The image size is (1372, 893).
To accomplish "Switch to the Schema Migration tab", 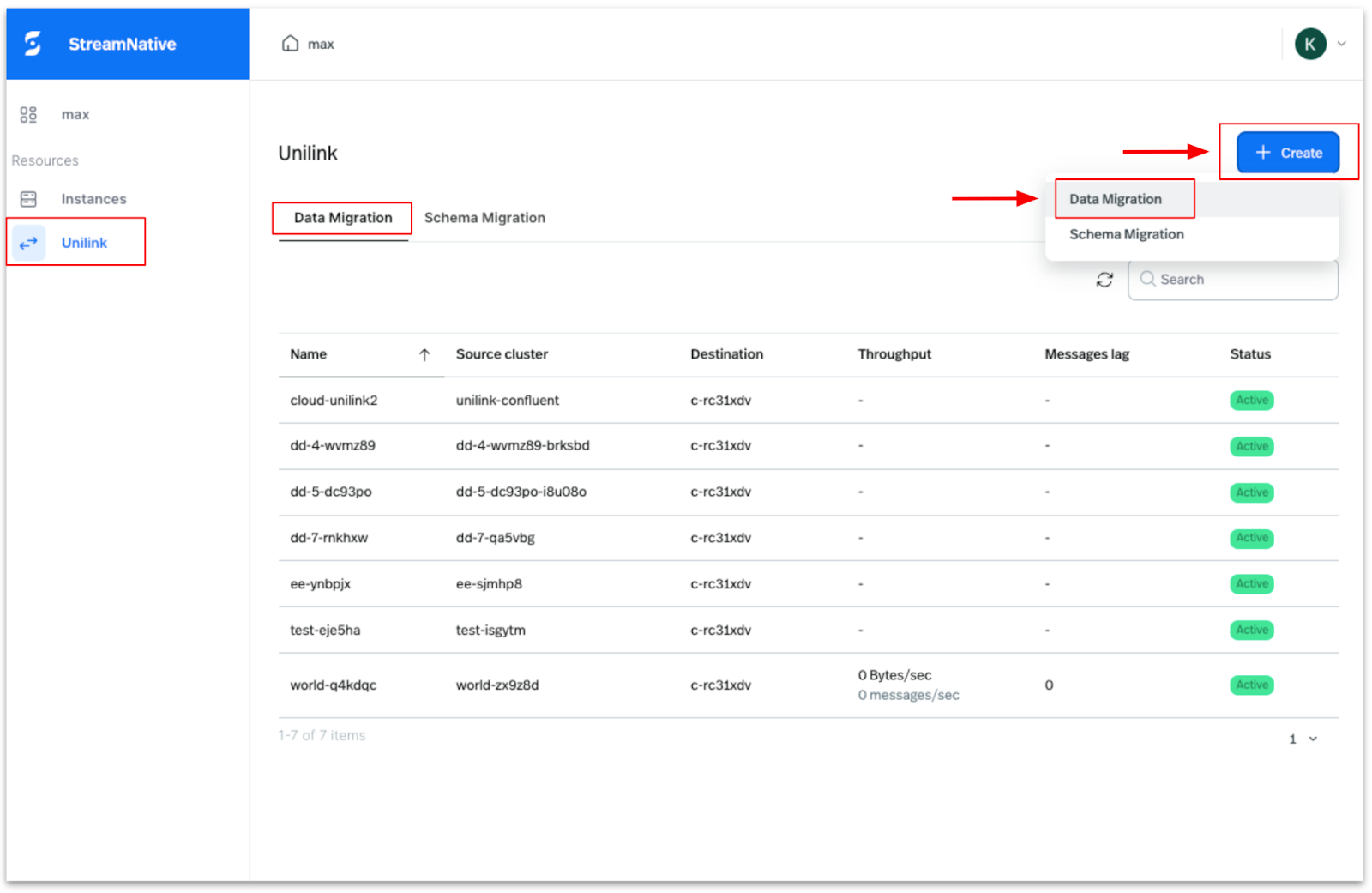I will click(x=484, y=218).
